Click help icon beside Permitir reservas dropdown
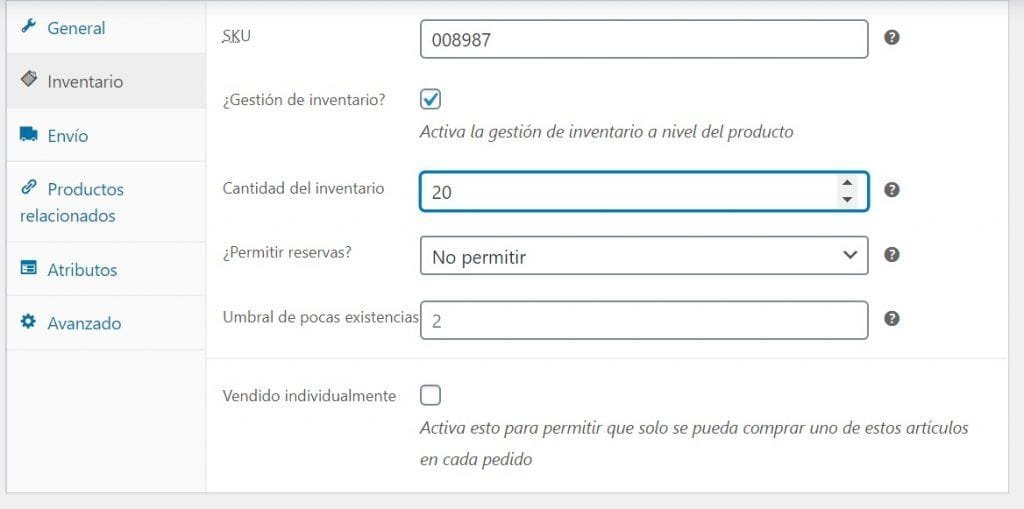The width and height of the screenshot is (1024, 509). click(892, 254)
